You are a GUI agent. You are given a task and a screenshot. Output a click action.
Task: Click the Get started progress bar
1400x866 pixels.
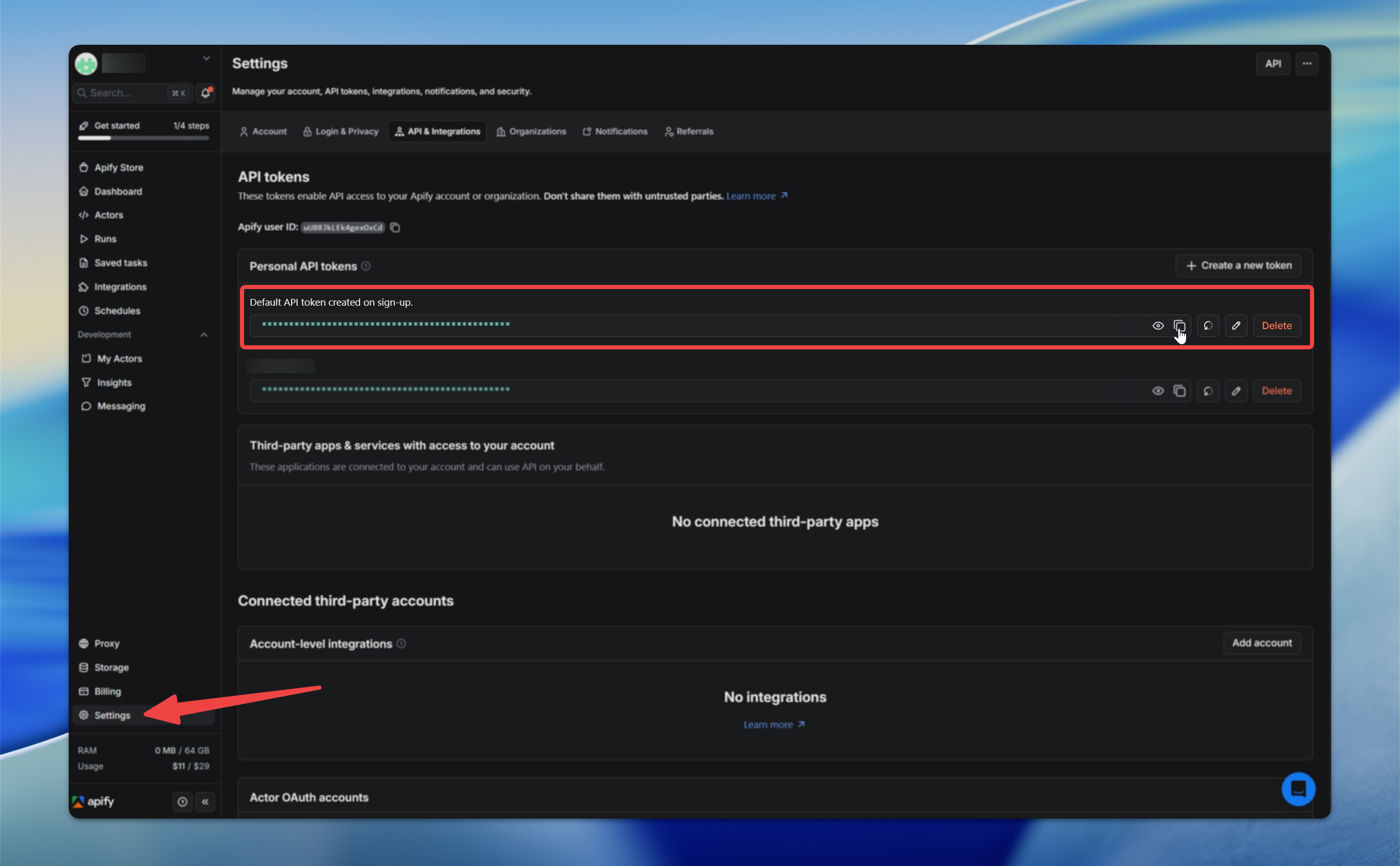[x=144, y=138]
